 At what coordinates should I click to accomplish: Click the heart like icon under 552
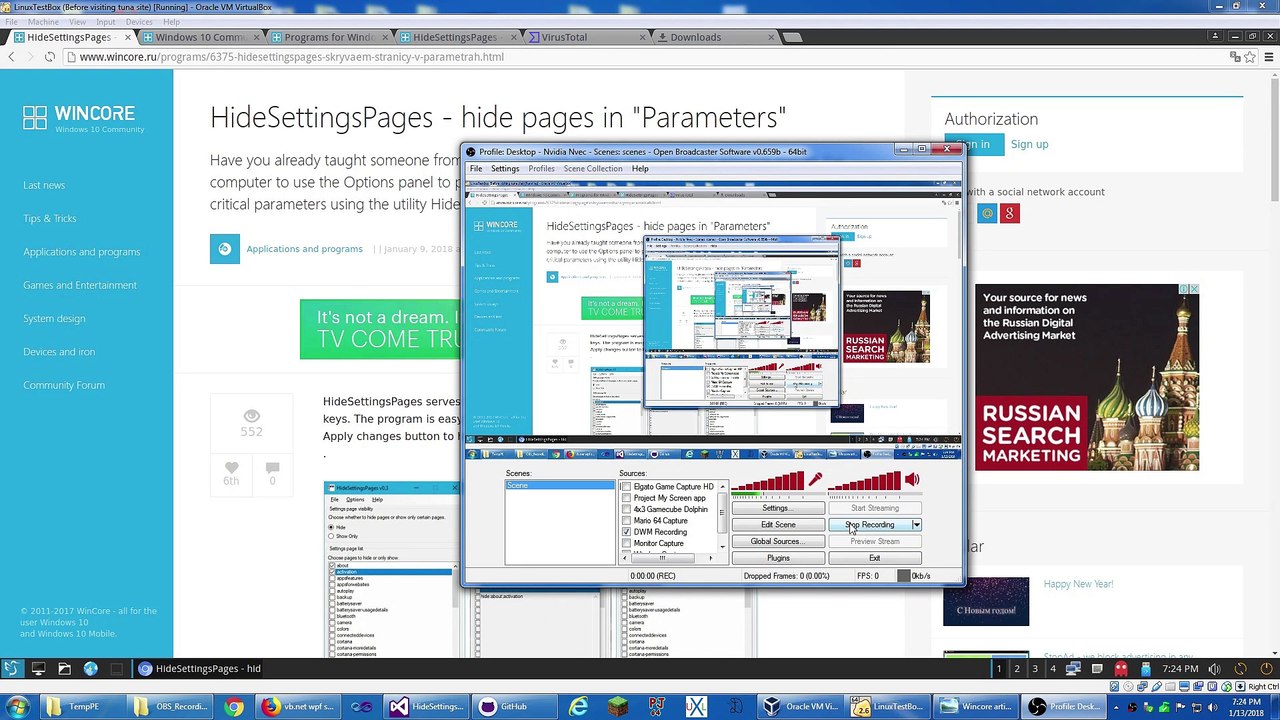pyautogui.click(x=231, y=467)
